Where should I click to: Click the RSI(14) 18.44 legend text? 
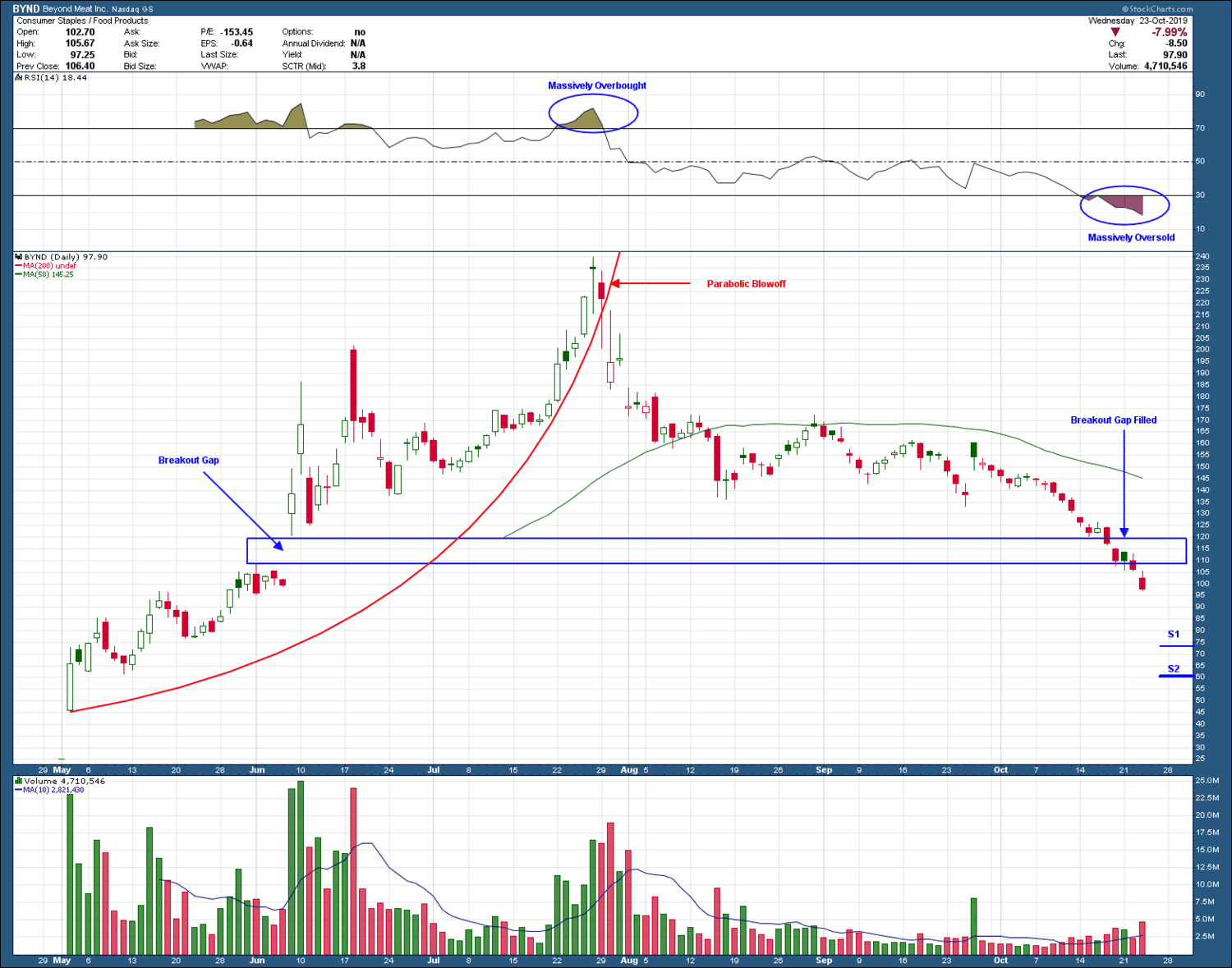(55, 77)
